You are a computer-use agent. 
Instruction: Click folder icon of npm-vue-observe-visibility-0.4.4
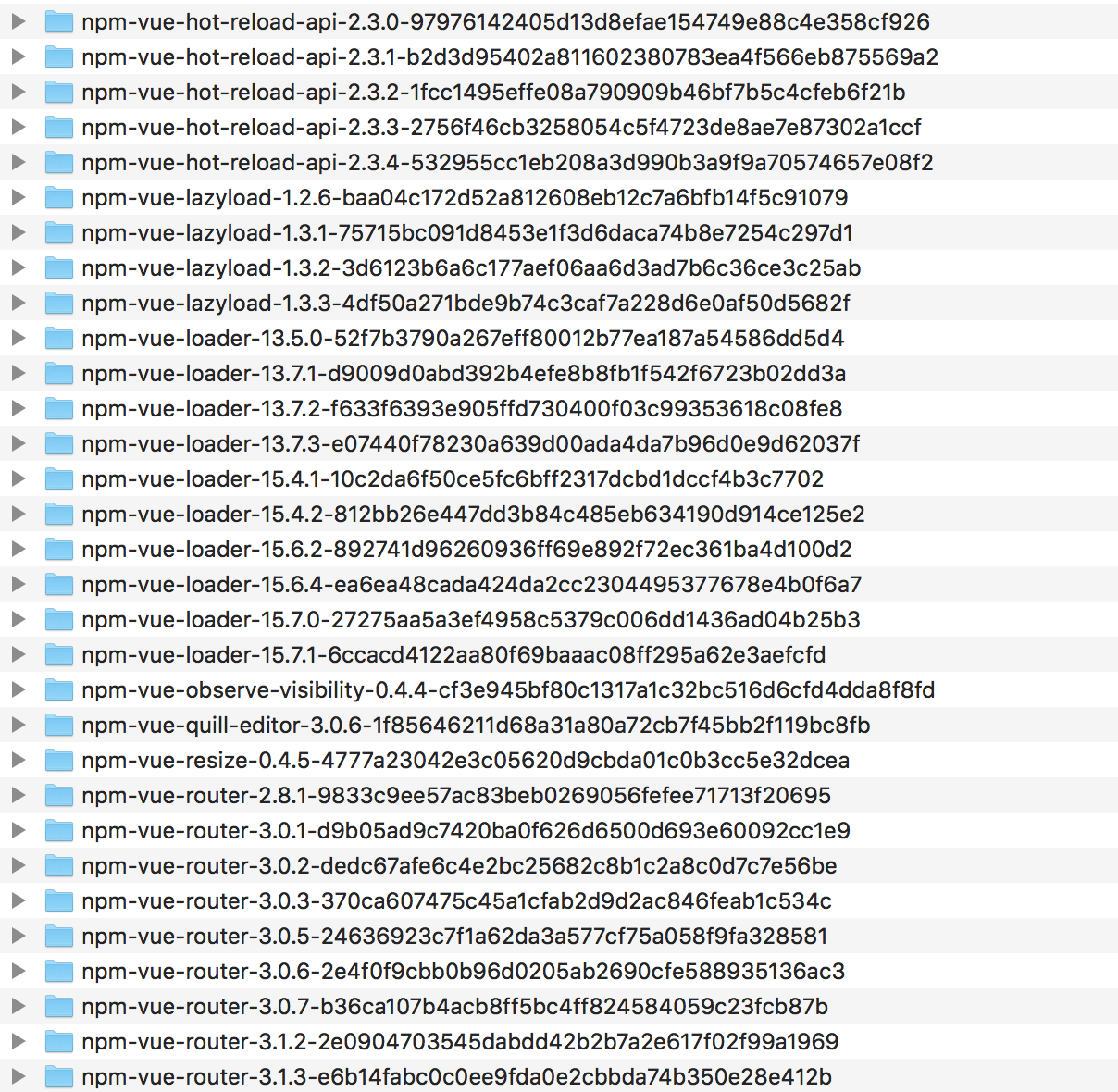(x=59, y=689)
